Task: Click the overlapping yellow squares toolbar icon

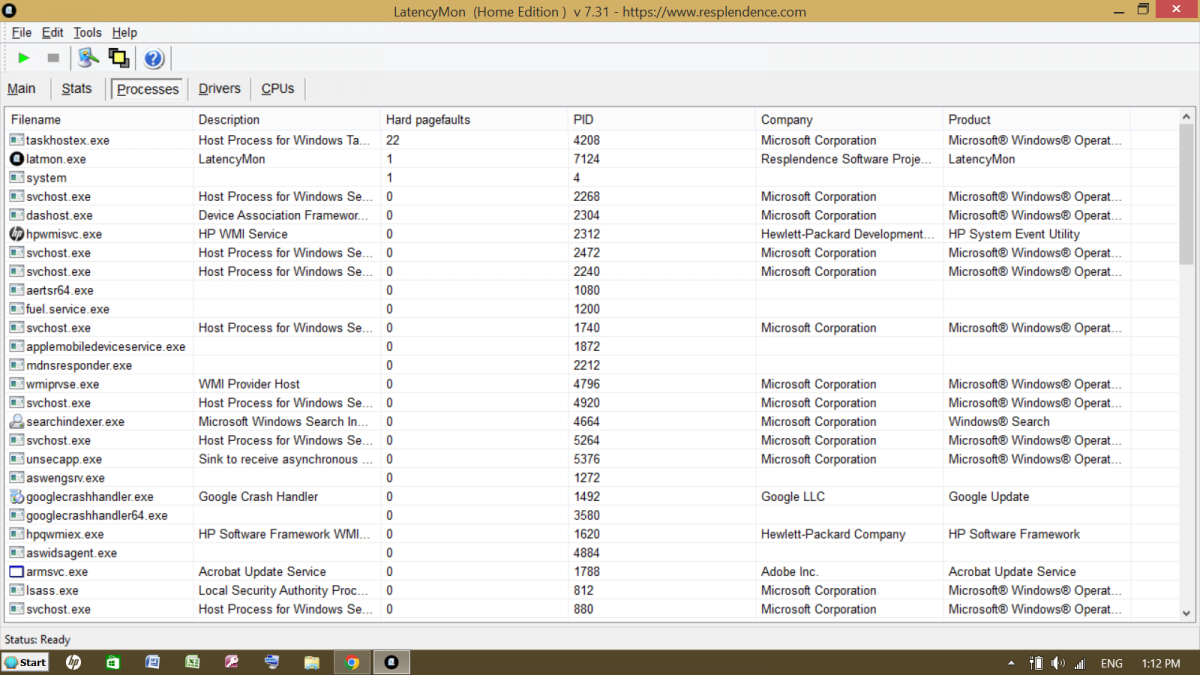Action: coord(119,58)
